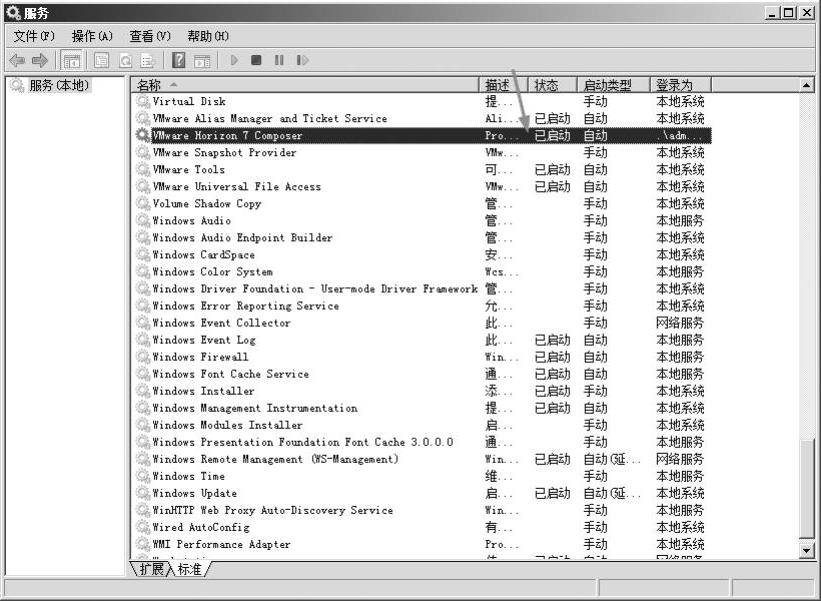821x601 pixels.
Task: Select Windows Firewall service
Action: click(421, 357)
